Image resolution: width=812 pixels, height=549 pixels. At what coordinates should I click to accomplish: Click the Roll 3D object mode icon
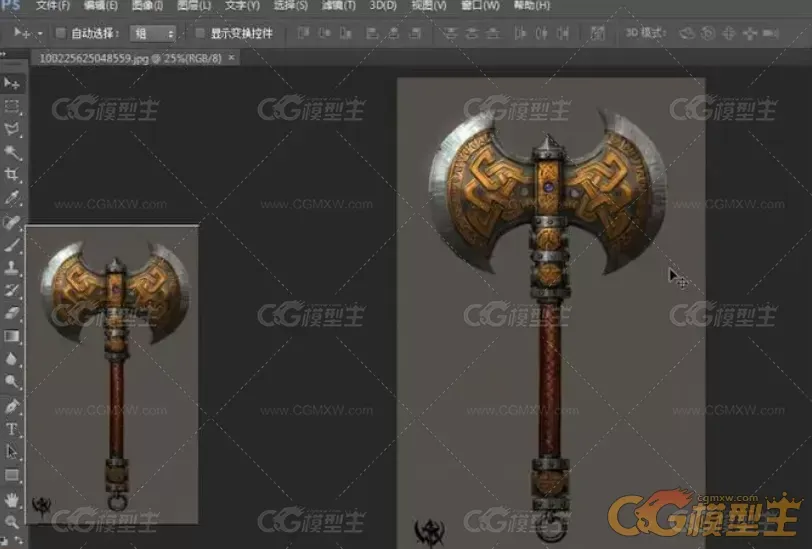coord(707,34)
